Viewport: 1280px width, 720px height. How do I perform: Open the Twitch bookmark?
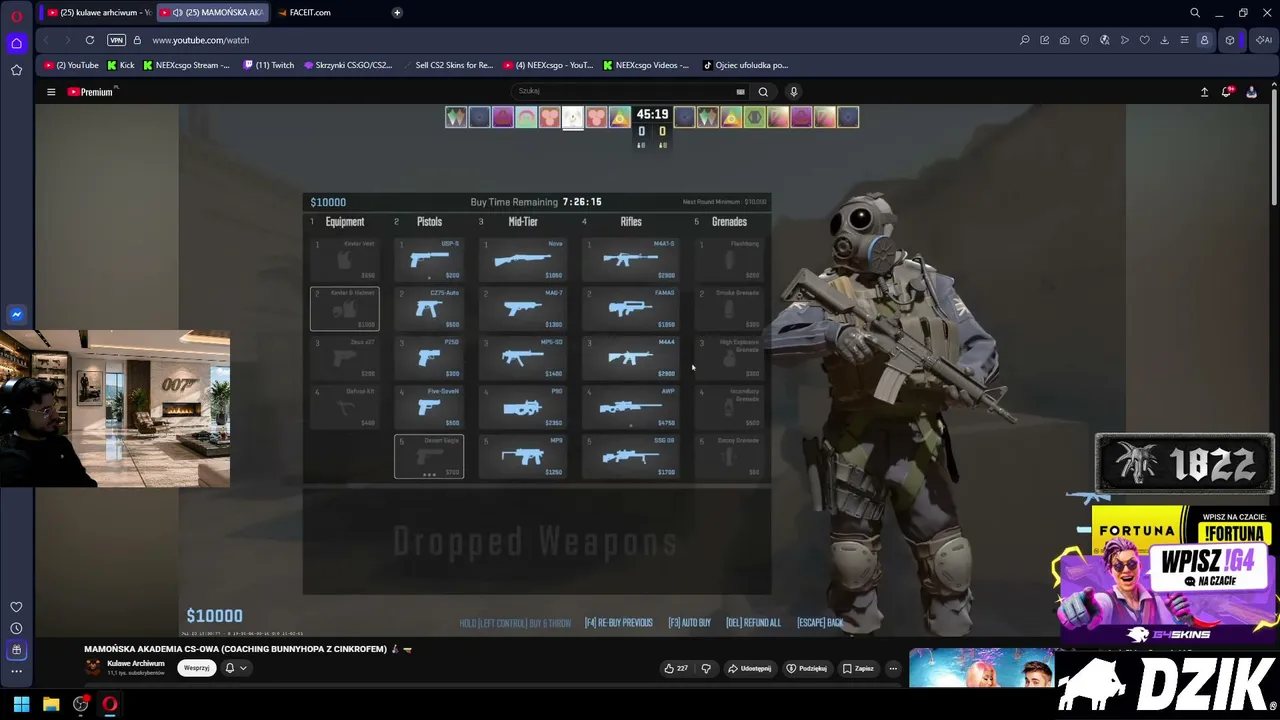tap(269, 65)
